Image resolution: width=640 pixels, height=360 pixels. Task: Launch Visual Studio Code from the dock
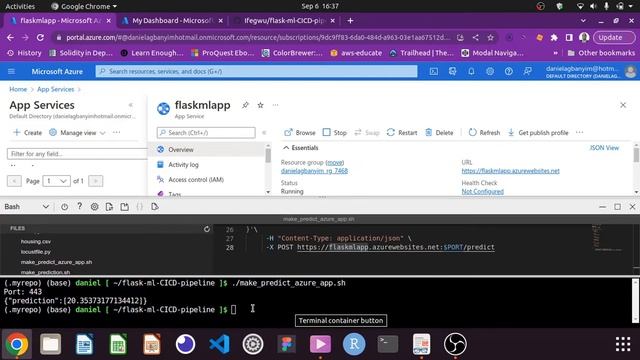pyautogui.click(x=219, y=344)
